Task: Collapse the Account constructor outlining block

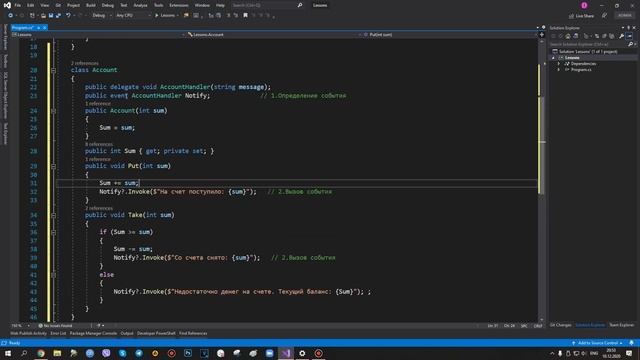Action: [x=53, y=111]
